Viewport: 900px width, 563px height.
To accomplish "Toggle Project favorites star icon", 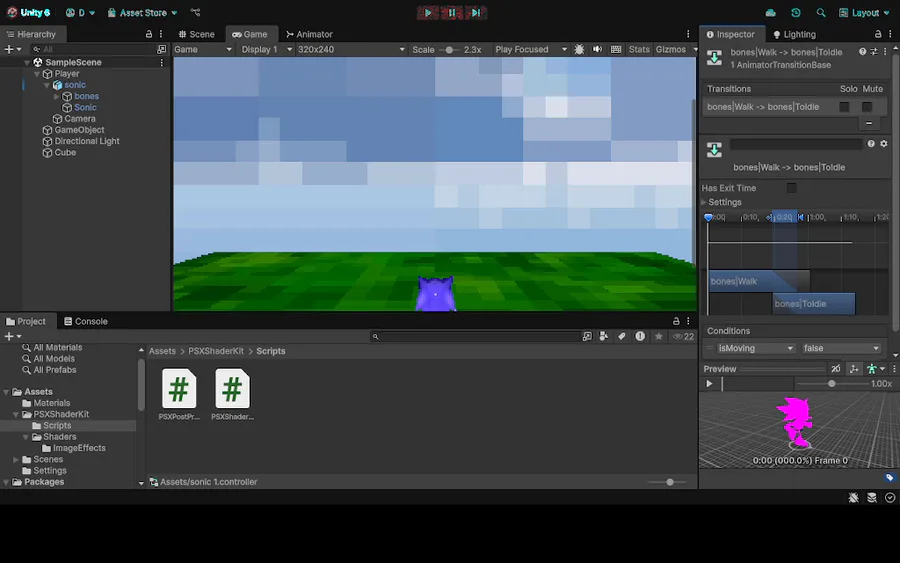I will [x=659, y=336].
